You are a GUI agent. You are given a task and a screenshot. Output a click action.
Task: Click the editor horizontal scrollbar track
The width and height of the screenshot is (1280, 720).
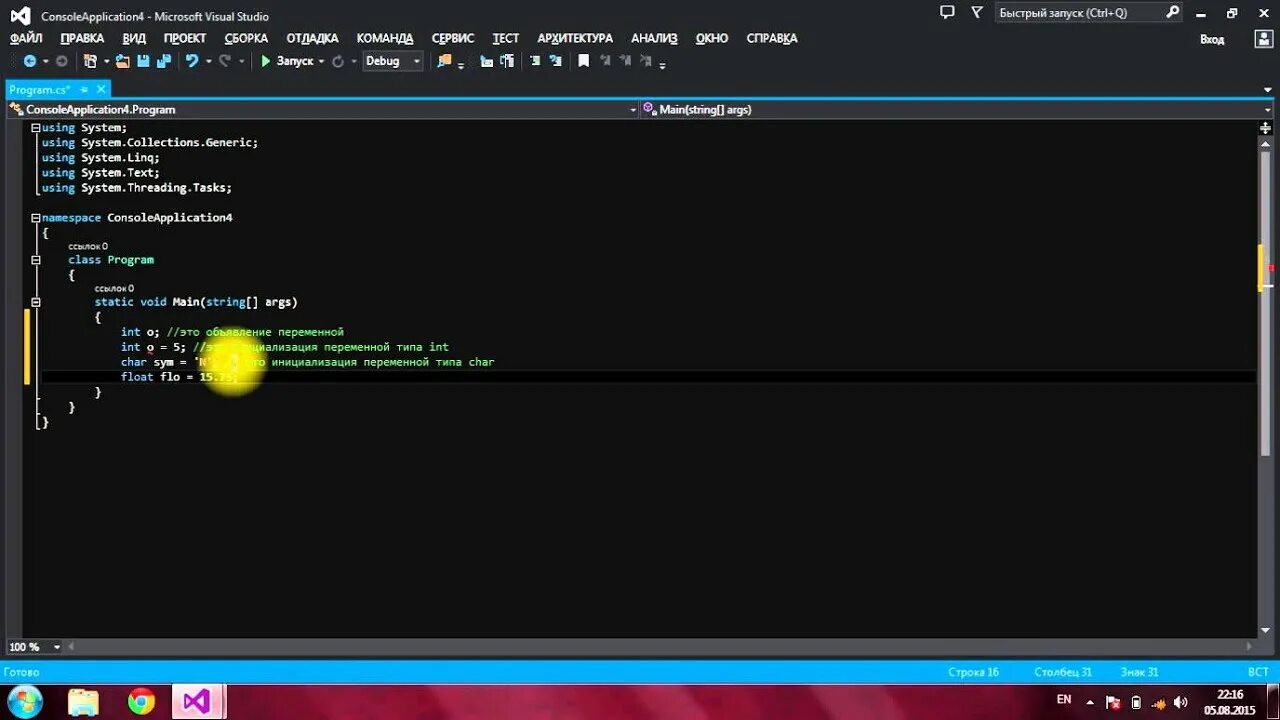tap(660, 647)
